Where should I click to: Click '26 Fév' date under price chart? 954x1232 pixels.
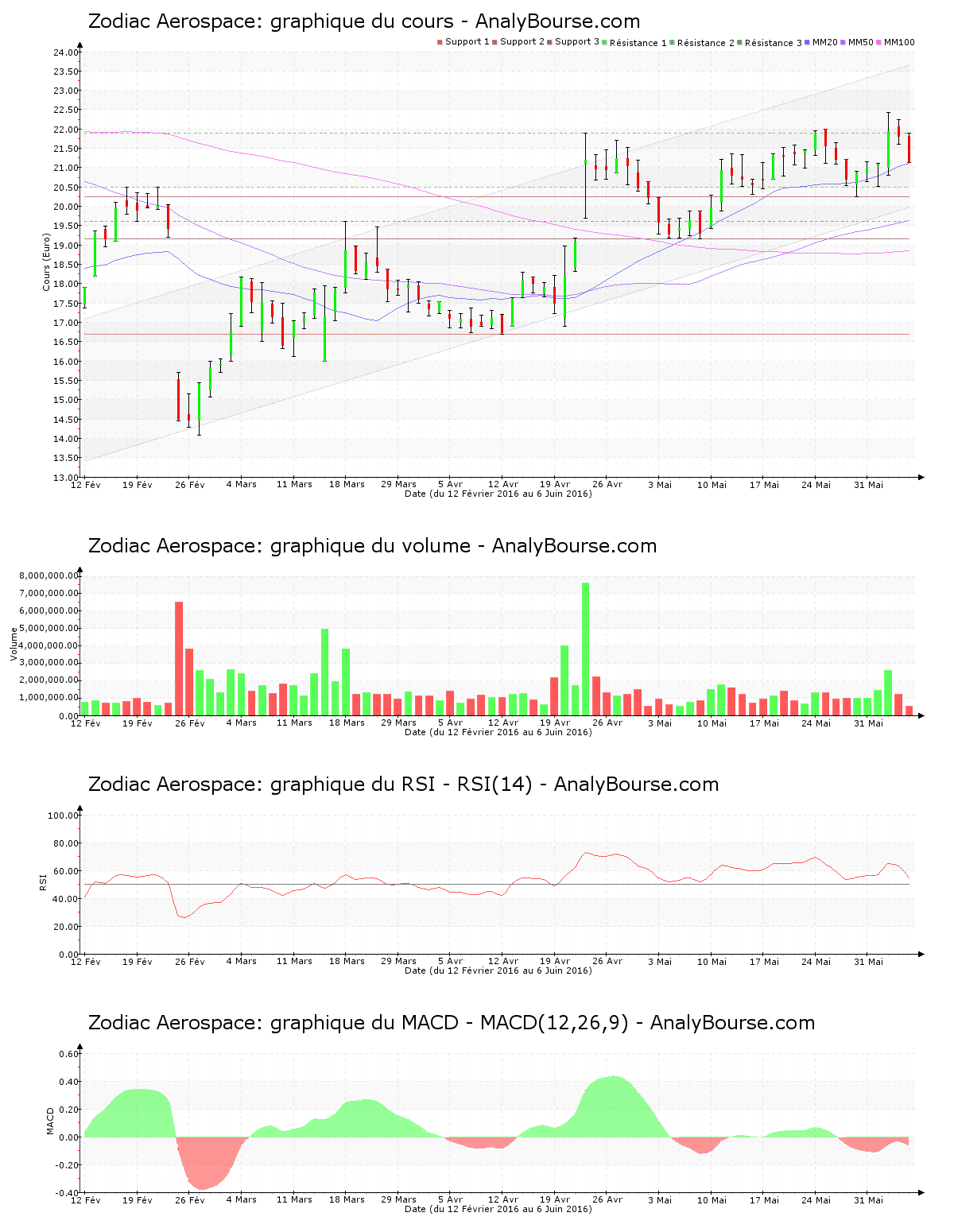pos(190,485)
